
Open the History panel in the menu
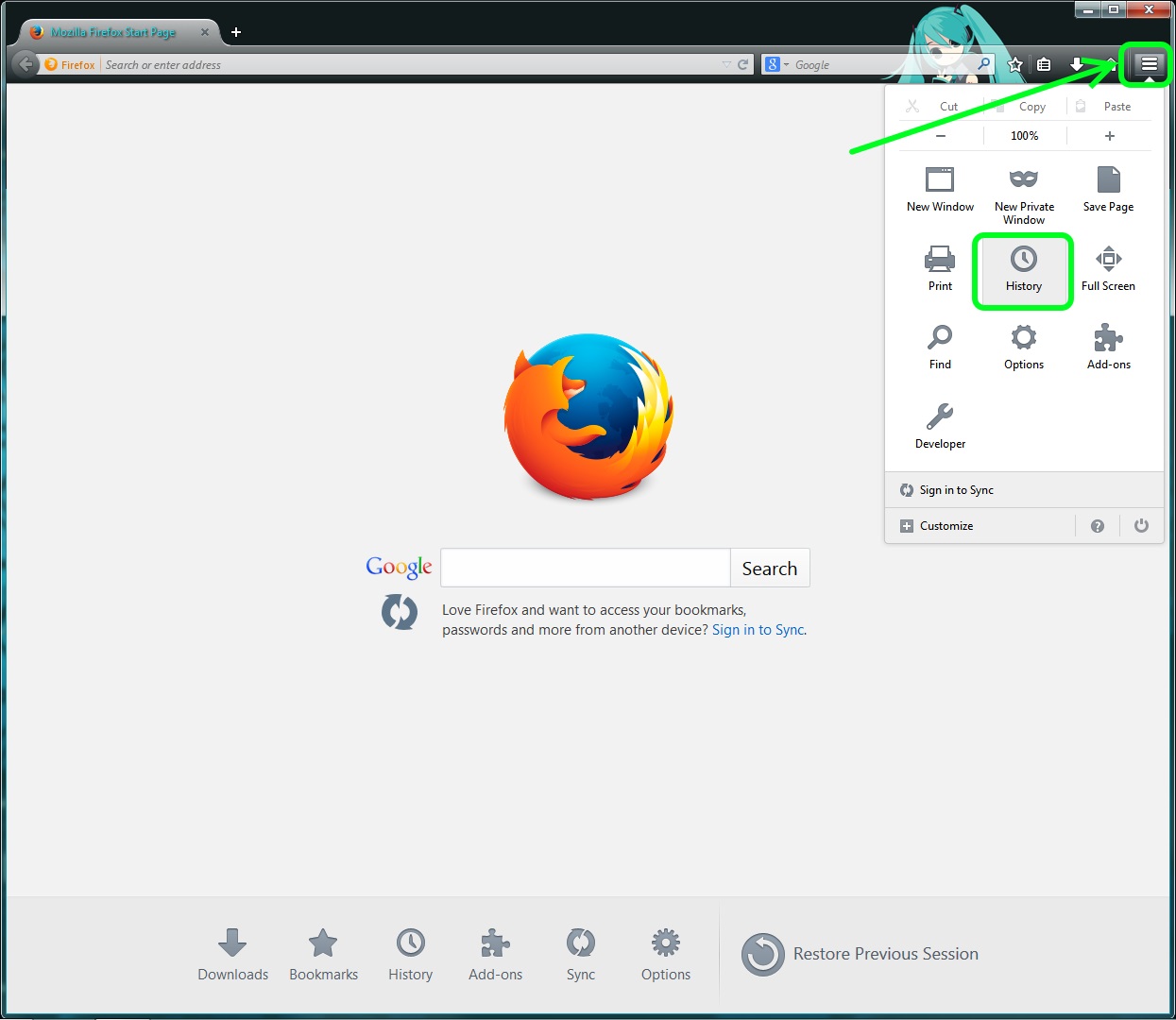(x=1023, y=270)
